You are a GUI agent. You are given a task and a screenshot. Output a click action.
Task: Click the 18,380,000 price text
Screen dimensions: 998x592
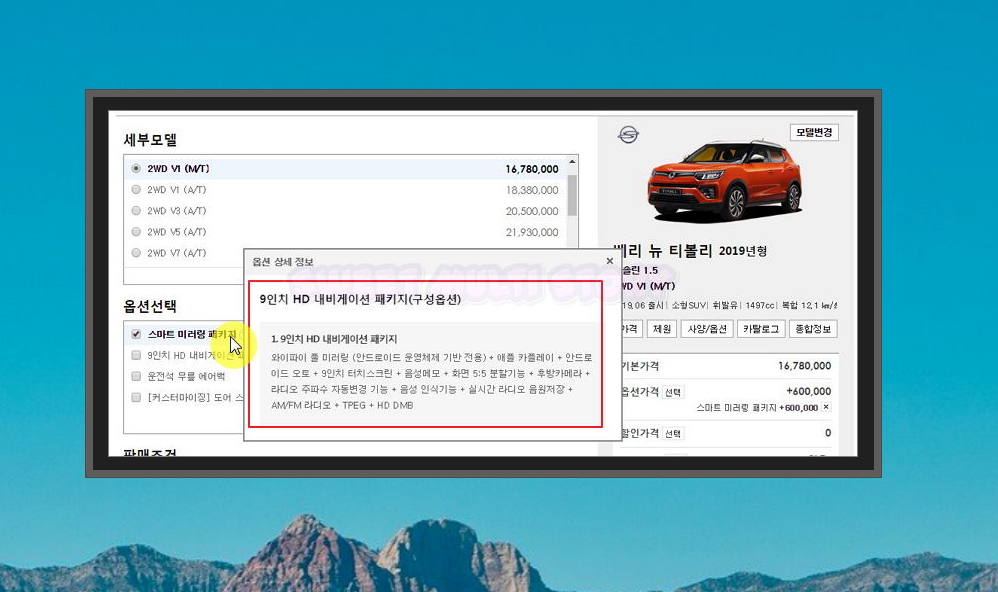tap(532, 190)
